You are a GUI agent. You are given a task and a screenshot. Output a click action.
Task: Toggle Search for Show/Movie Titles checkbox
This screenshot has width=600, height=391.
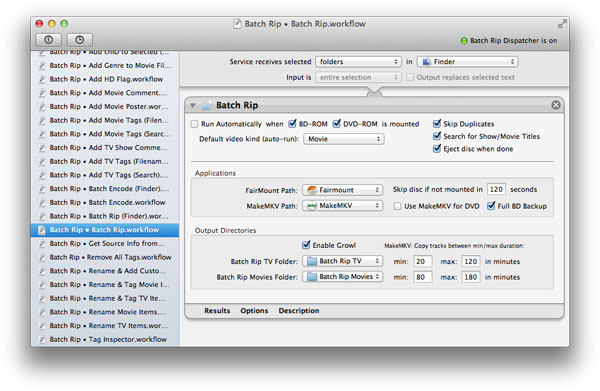(x=437, y=136)
